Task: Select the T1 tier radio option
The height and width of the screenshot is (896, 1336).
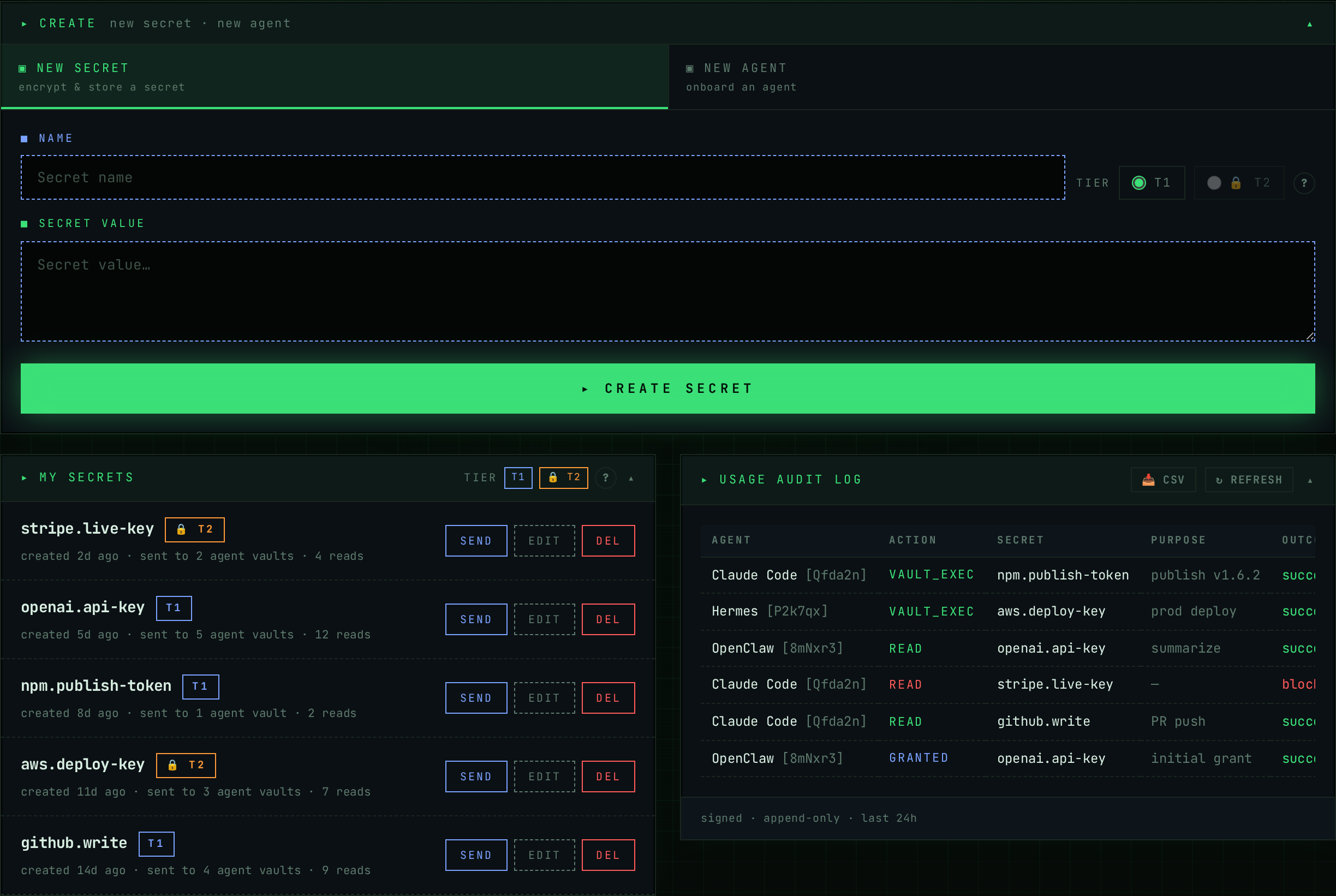Action: (1152, 183)
